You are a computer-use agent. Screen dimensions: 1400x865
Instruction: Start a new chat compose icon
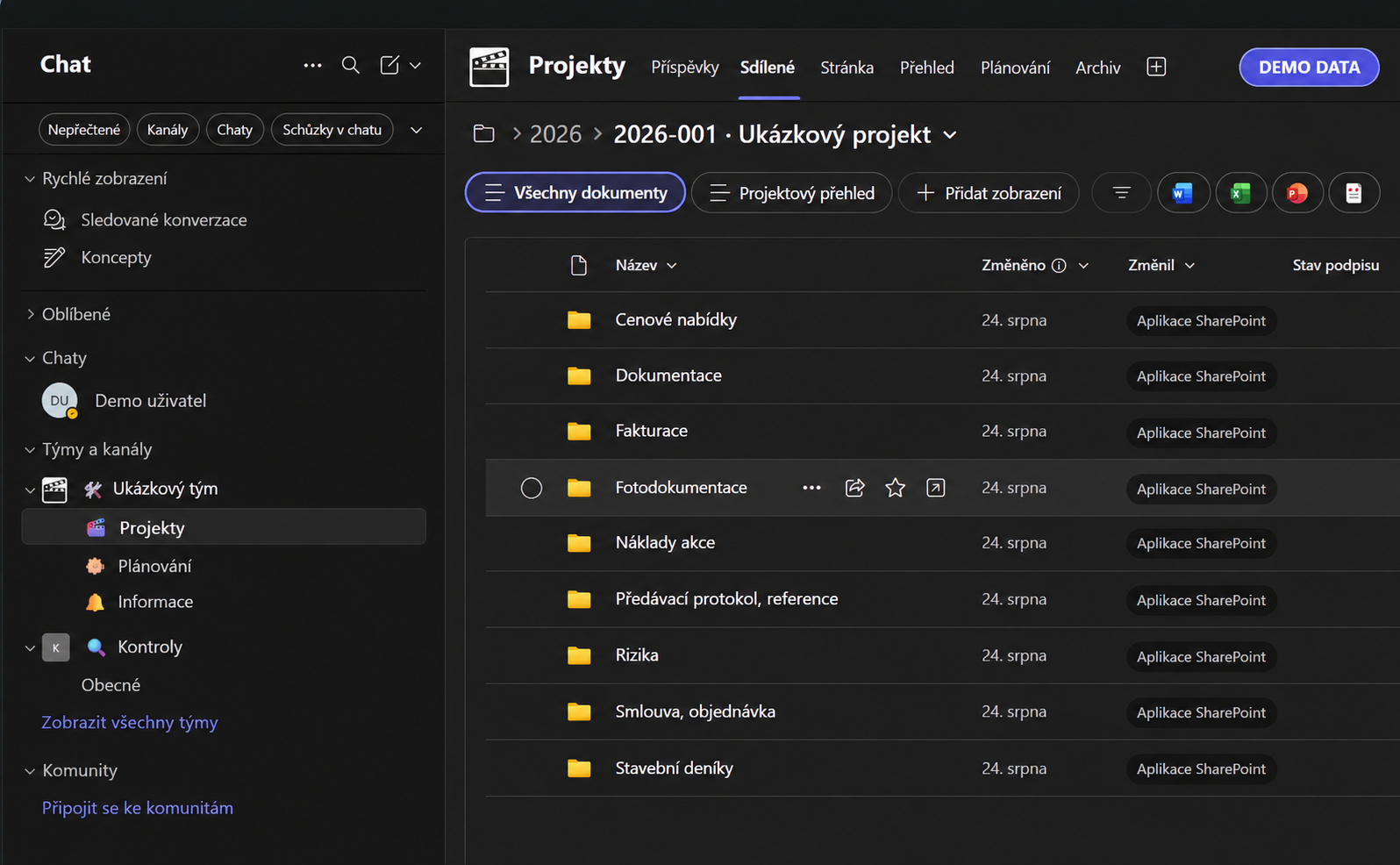[389, 65]
